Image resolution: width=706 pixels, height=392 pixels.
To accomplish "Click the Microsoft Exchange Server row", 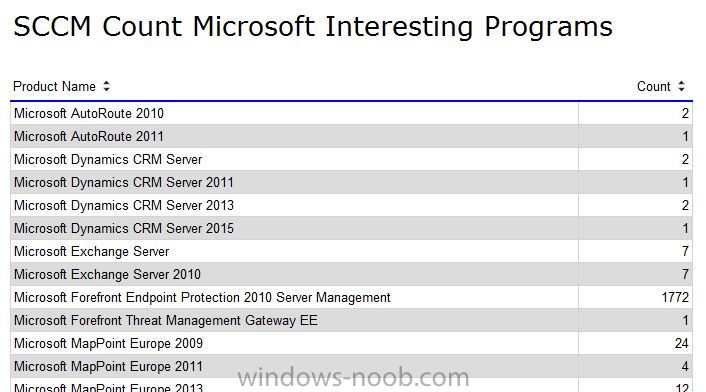I will coord(351,251).
